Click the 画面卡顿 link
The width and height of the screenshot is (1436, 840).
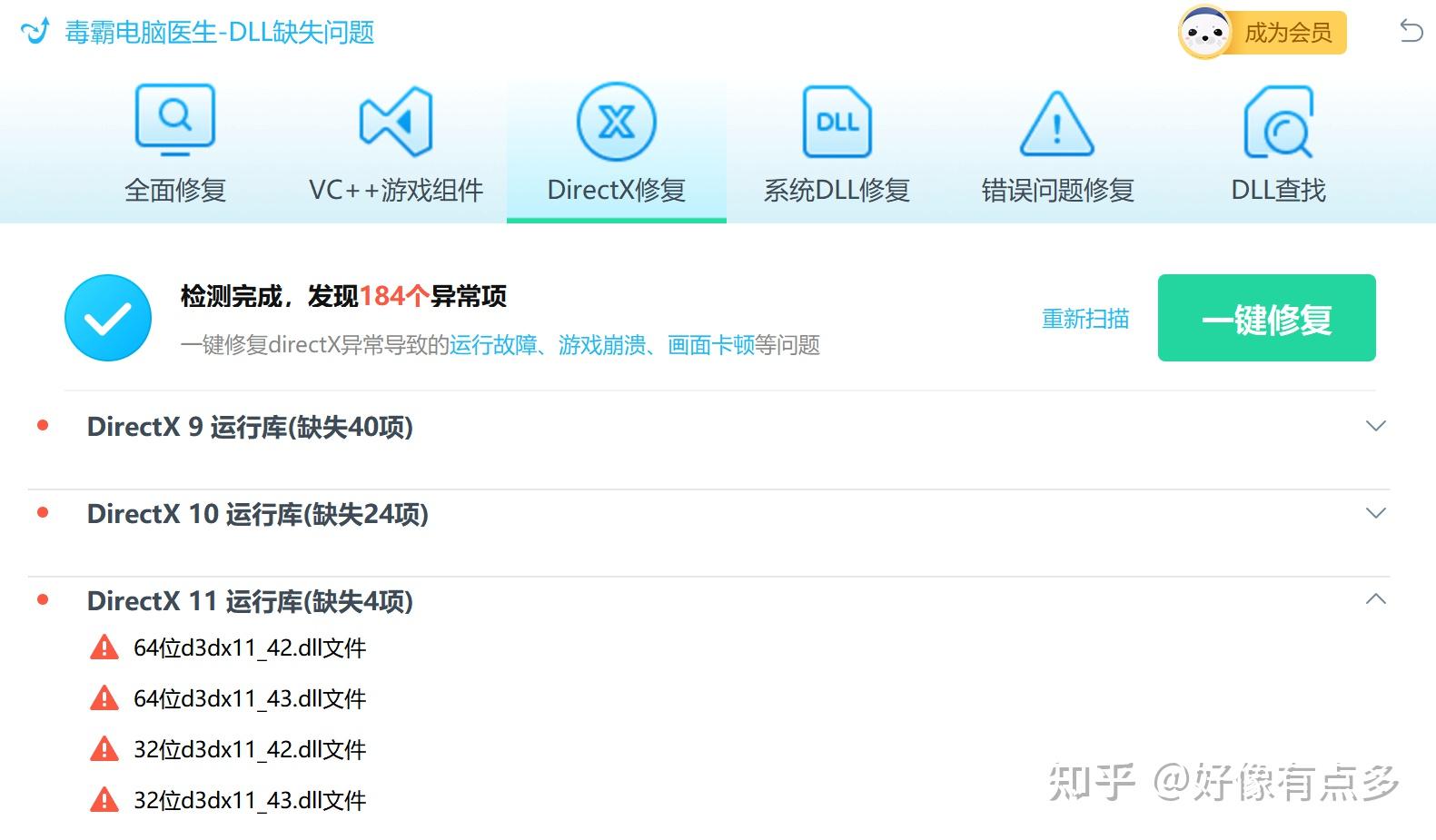pyautogui.click(x=711, y=345)
